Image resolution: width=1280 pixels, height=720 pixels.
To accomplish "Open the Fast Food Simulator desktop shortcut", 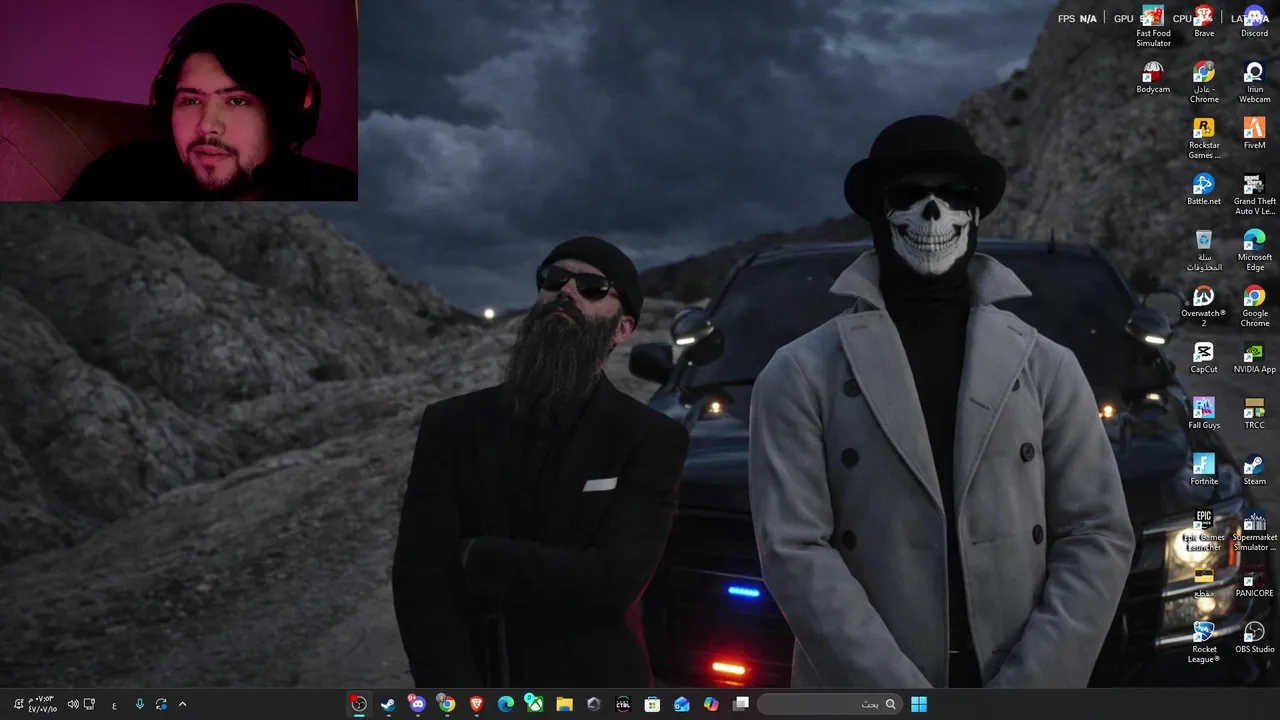I will (1153, 27).
